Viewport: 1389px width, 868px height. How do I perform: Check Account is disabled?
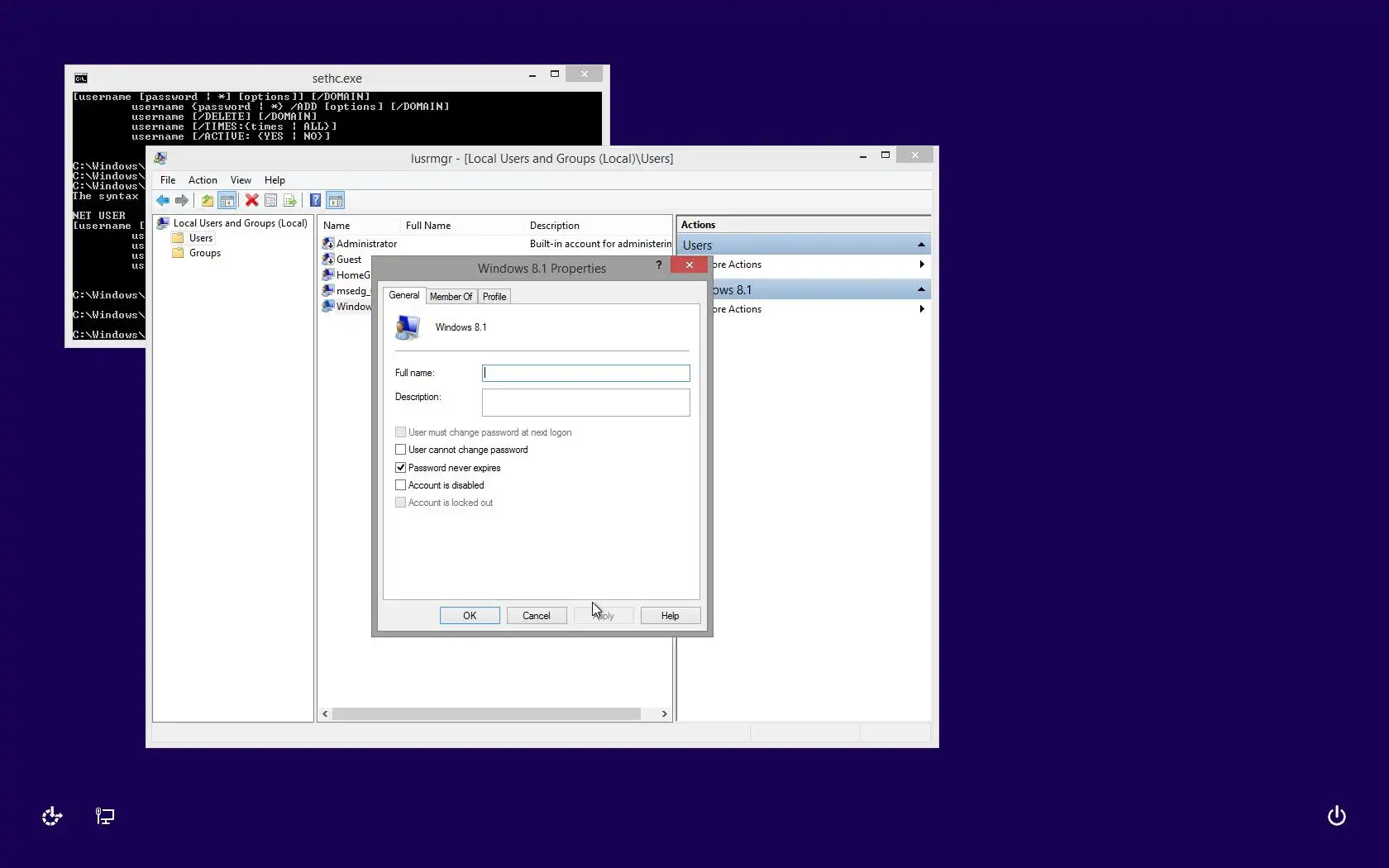click(x=401, y=485)
